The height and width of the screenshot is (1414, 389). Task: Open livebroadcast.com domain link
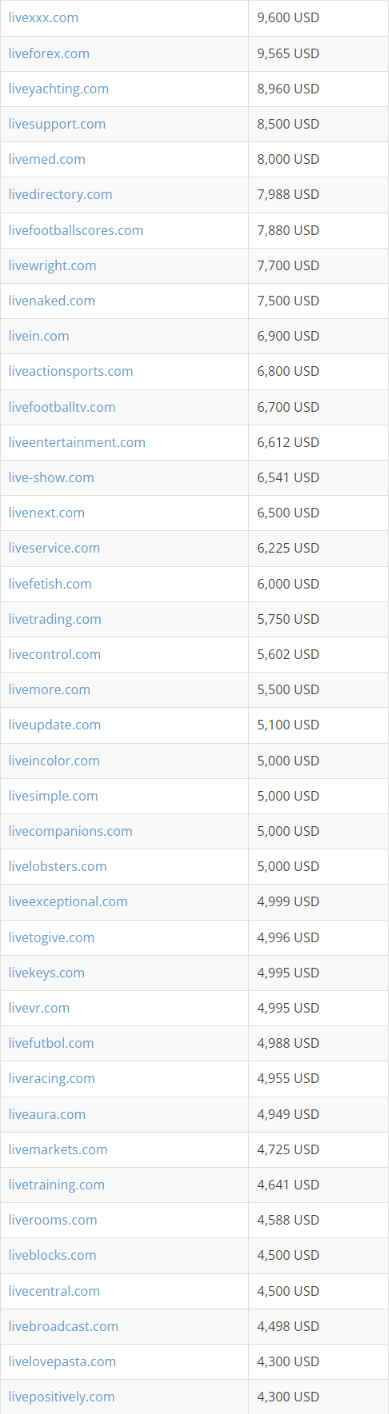point(63,1326)
